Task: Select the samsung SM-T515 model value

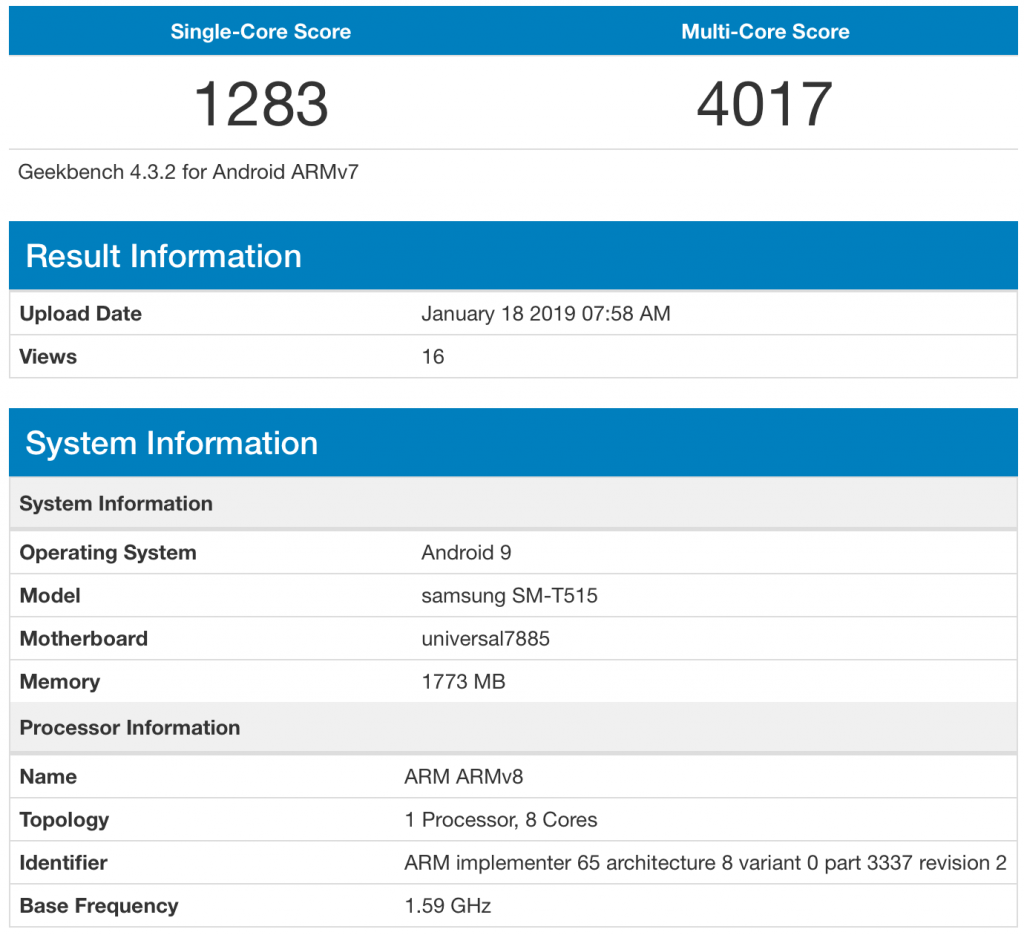Action: pos(509,595)
